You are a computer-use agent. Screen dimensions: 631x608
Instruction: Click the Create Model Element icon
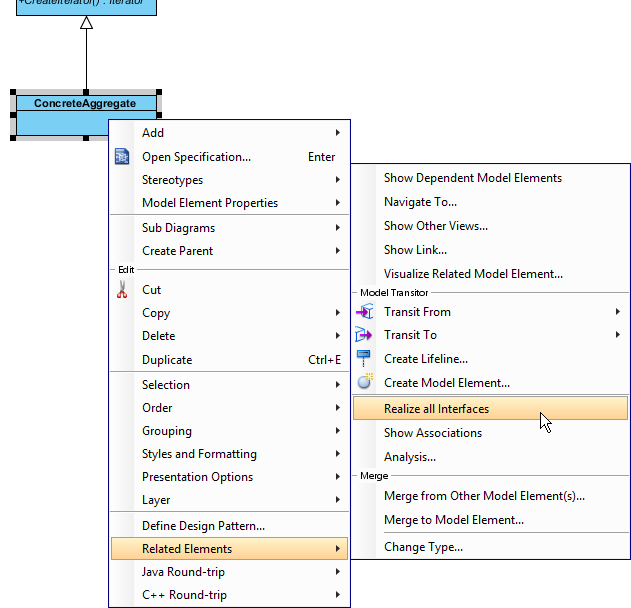pyautogui.click(x=365, y=381)
